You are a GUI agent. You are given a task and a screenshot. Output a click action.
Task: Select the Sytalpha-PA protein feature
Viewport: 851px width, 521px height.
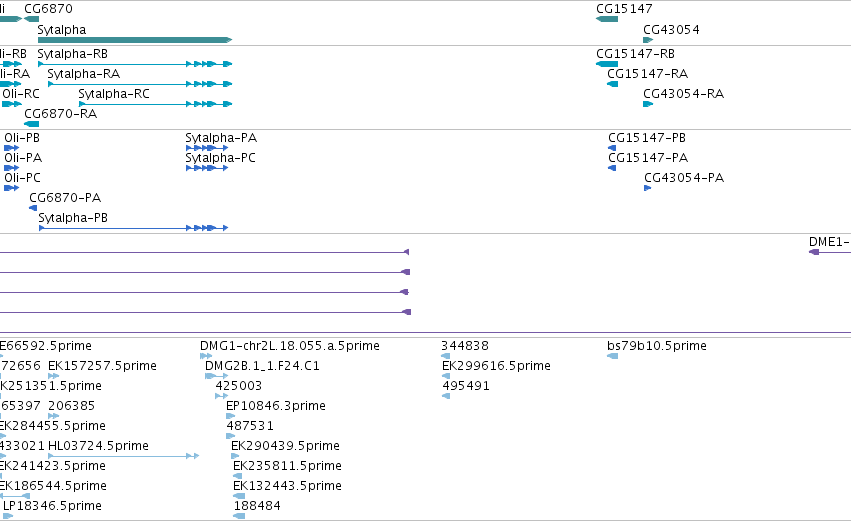207,148
